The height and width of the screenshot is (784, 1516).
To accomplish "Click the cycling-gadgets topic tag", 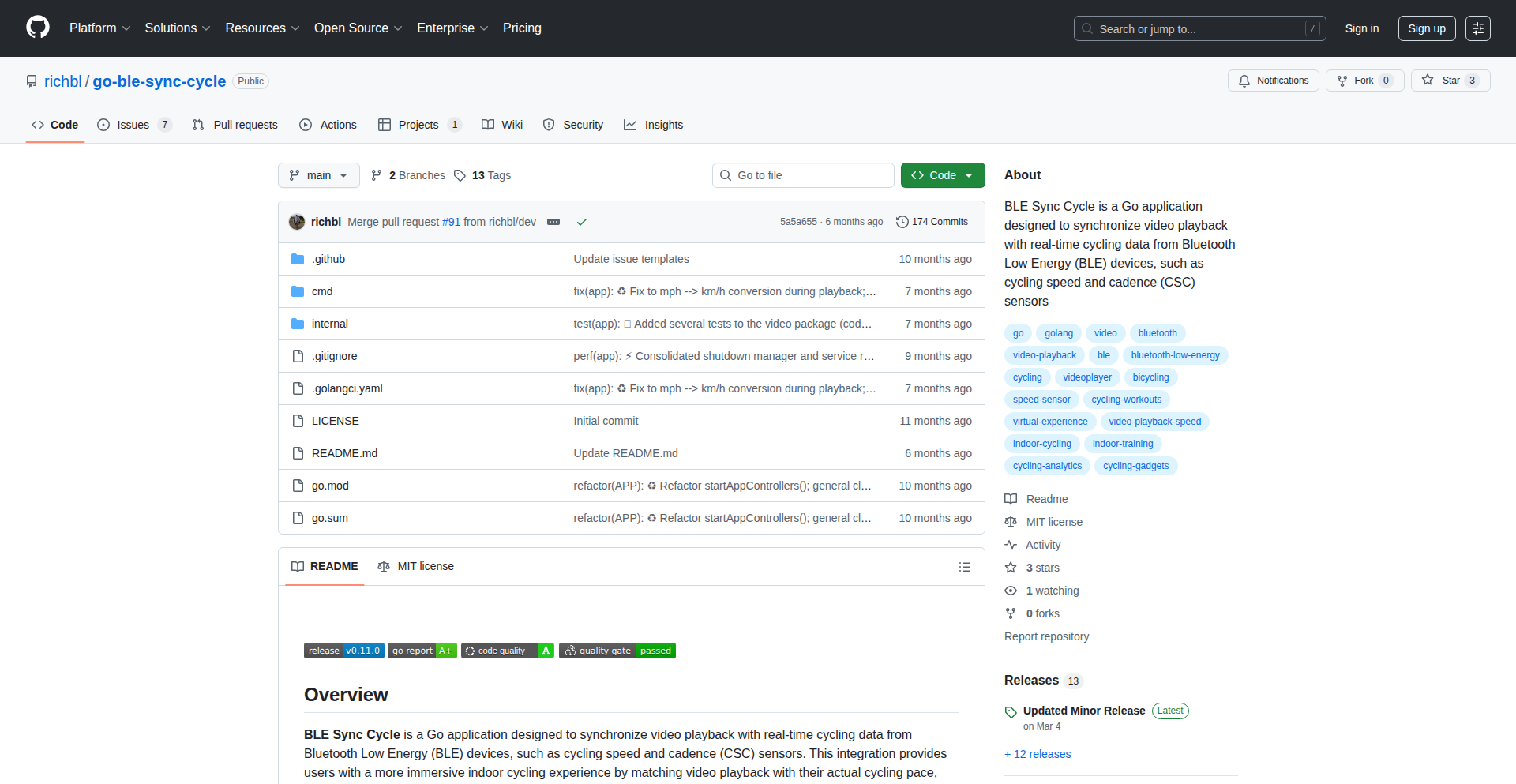I will point(1135,466).
